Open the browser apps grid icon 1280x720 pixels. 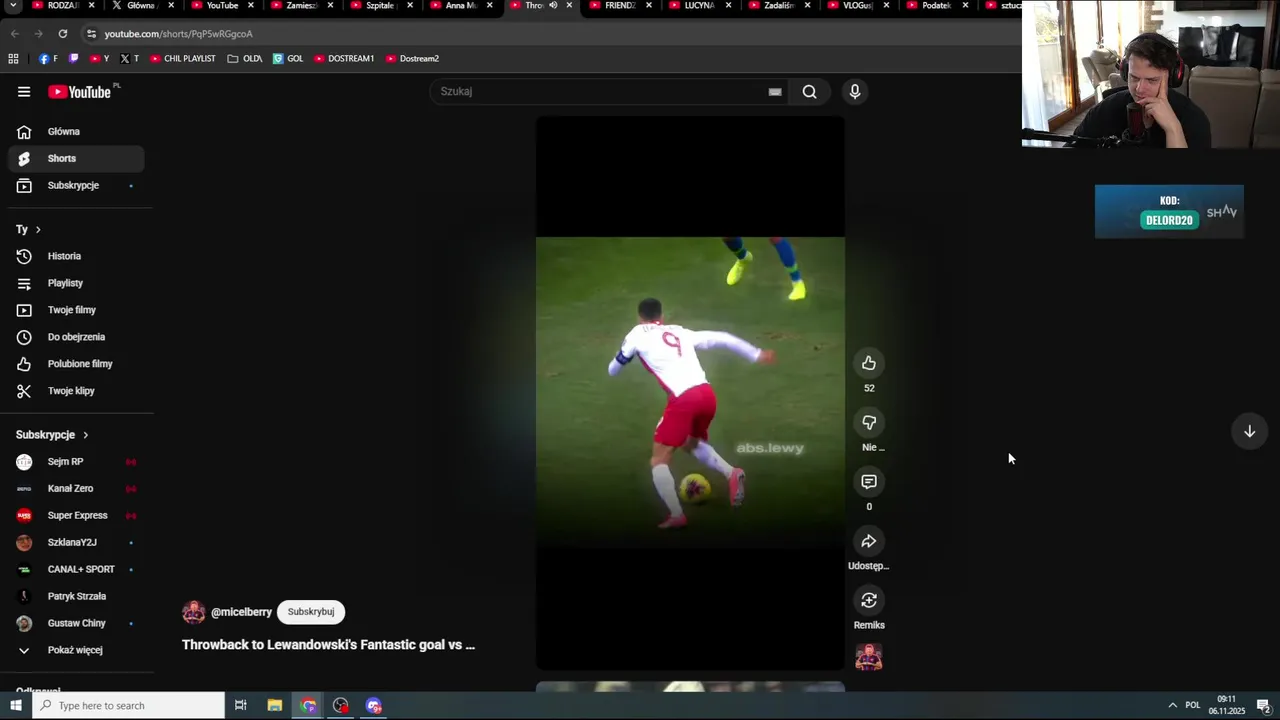13,59
